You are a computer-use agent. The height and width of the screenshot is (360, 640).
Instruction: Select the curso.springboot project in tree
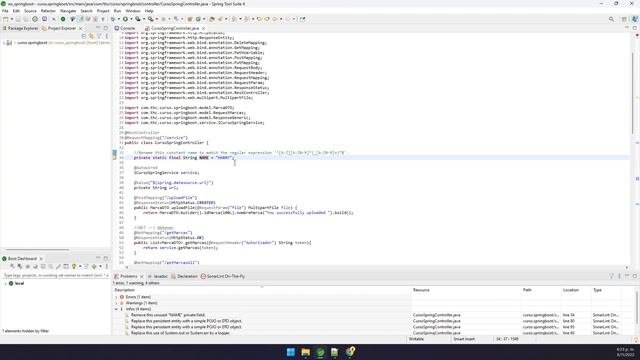pyautogui.click(x=32, y=42)
